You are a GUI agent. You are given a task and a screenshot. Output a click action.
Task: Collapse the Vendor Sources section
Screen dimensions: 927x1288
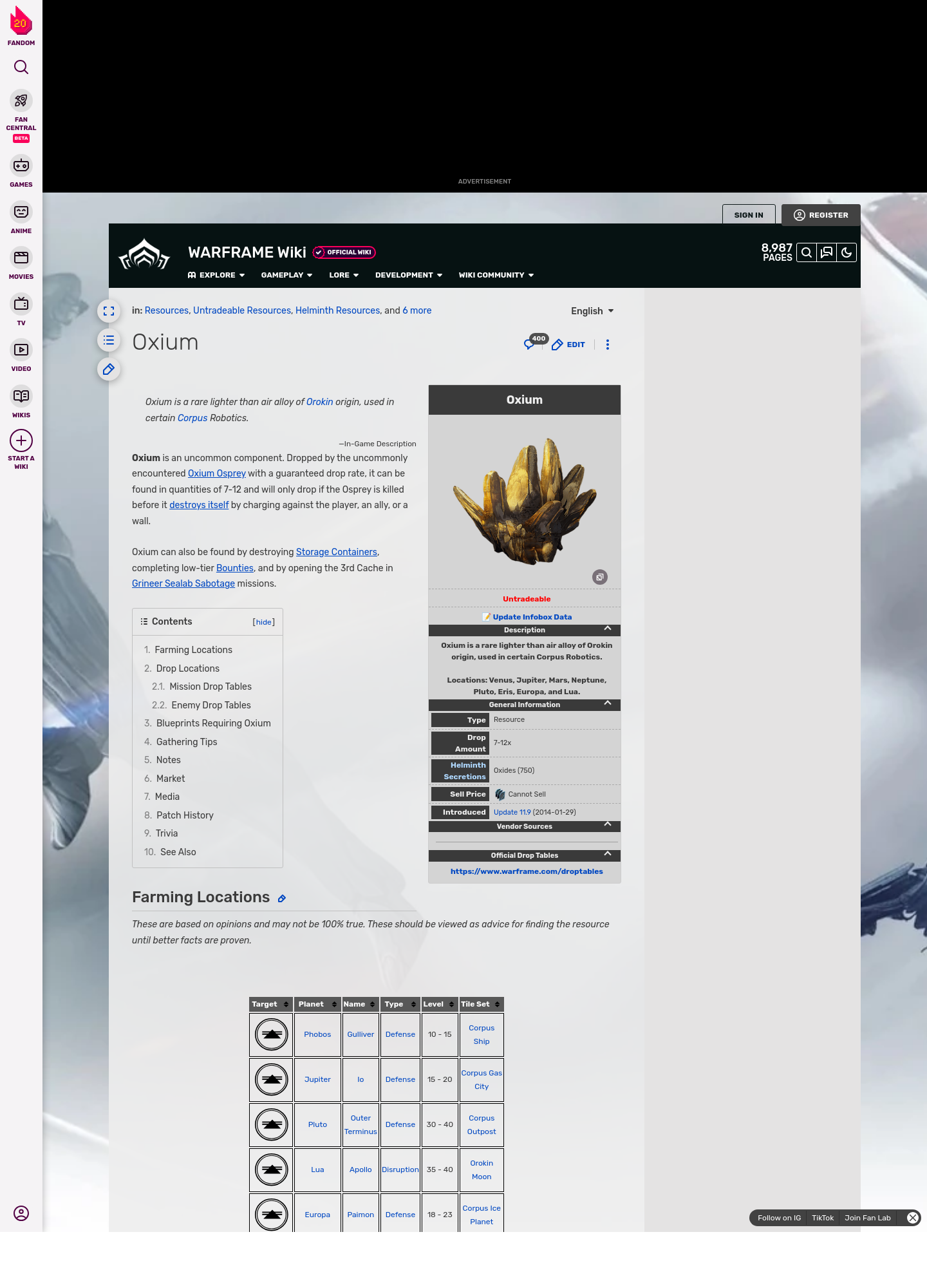click(x=608, y=824)
